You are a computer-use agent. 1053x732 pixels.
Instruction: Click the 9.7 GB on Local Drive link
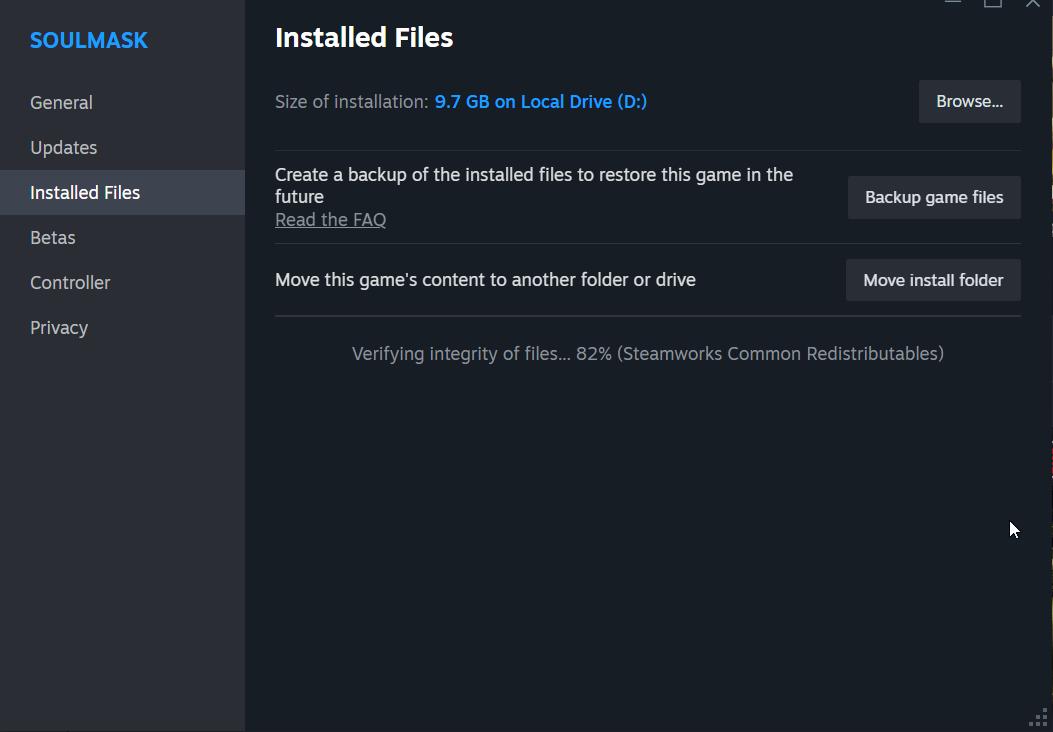click(x=540, y=101)
